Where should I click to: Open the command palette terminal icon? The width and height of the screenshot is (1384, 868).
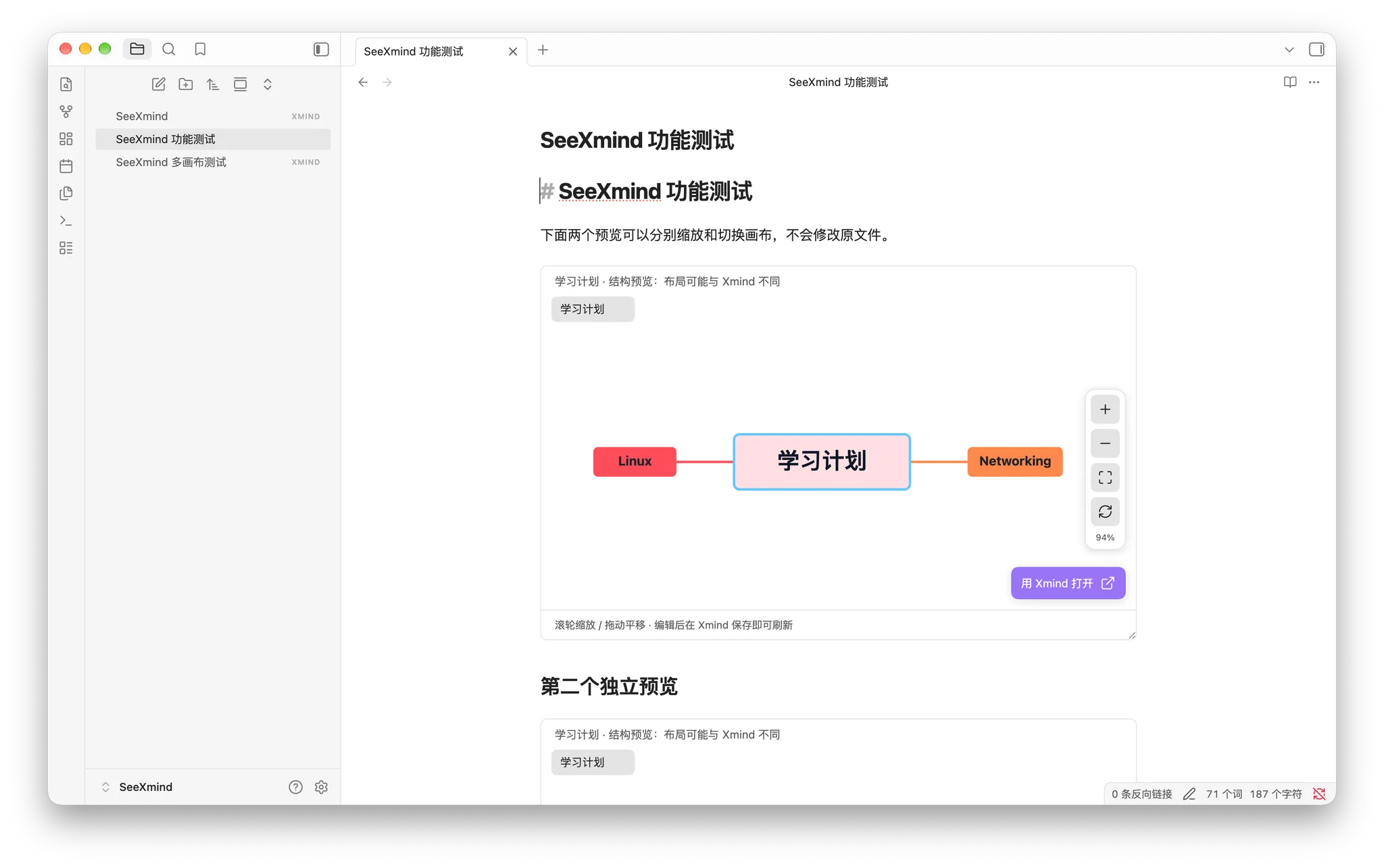66,220
